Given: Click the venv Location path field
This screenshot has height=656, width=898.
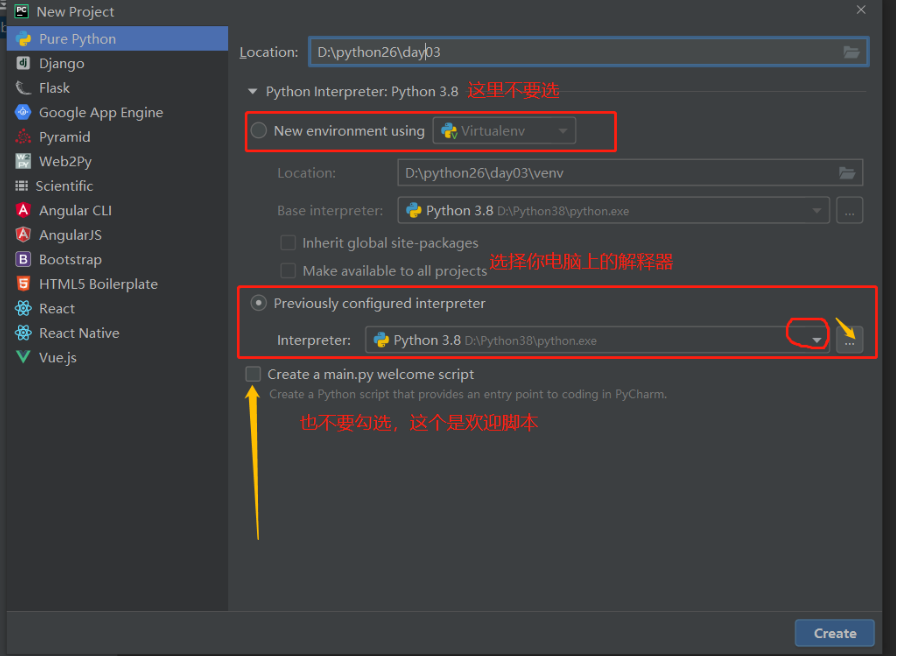Looking at the screenshot, I should coord(630,173).
